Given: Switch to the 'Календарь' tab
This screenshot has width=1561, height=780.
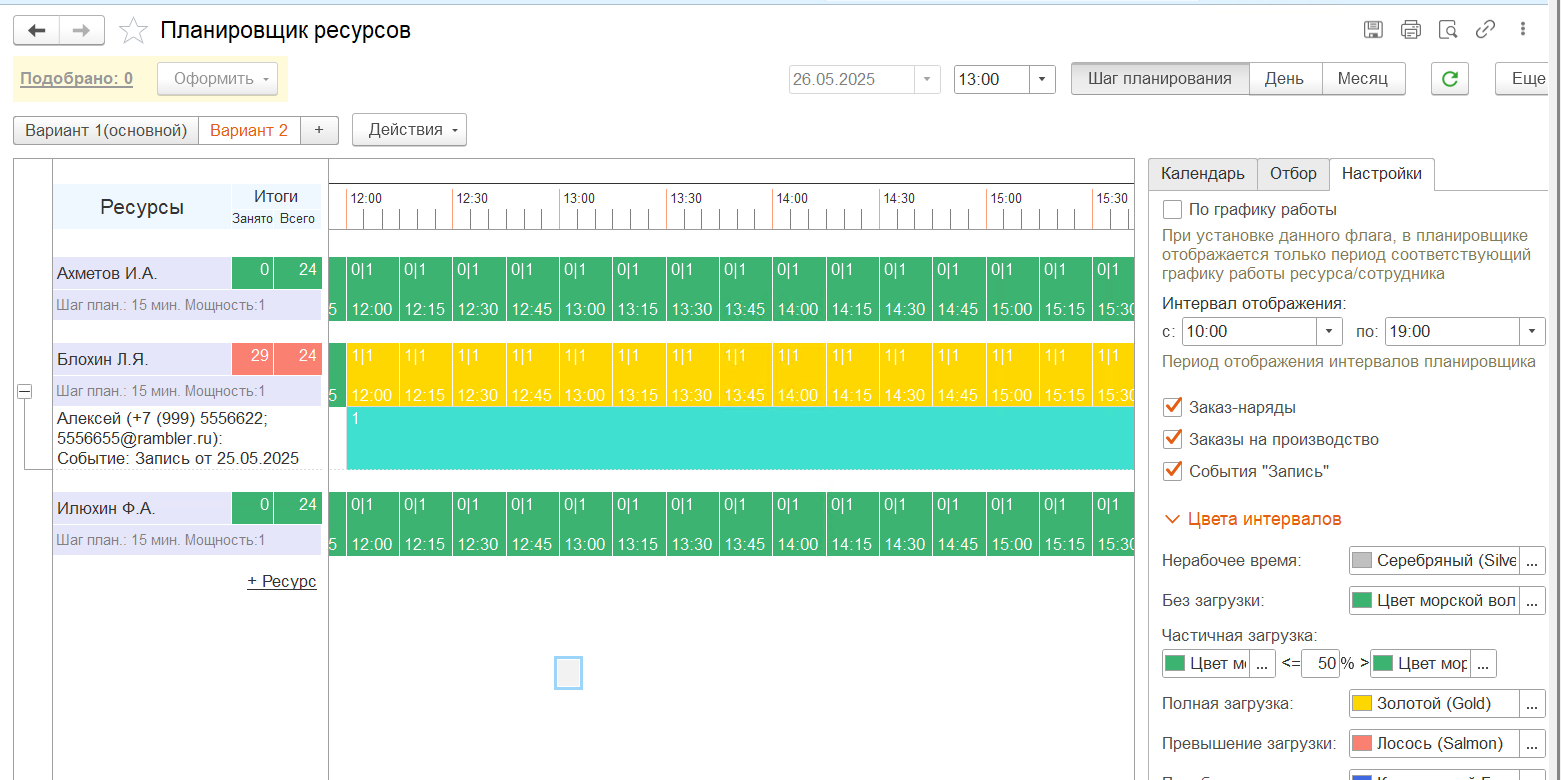Looking at the screenshot, I should click(1202, 174).
